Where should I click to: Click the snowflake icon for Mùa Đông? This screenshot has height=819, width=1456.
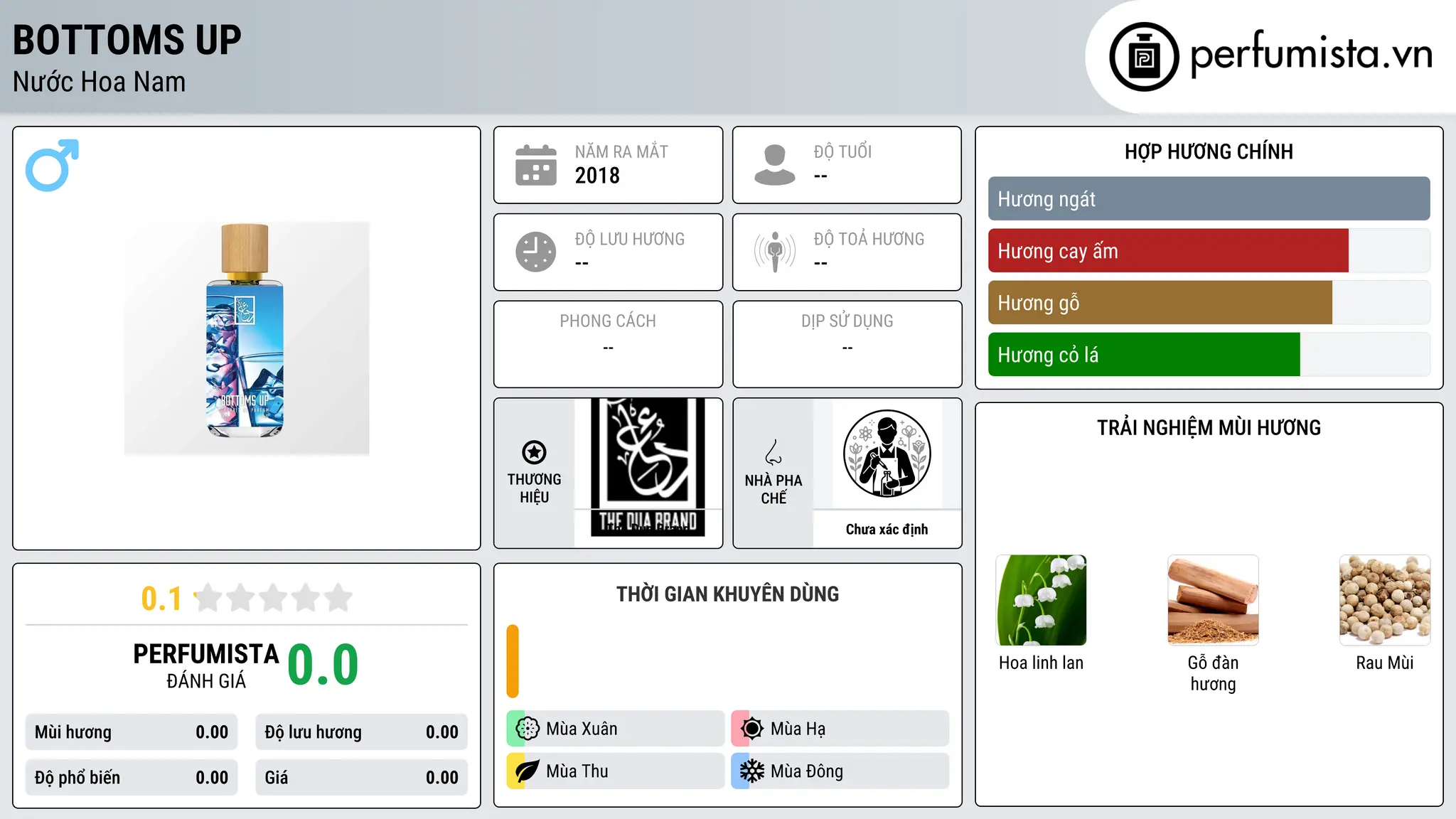[752, 771]
